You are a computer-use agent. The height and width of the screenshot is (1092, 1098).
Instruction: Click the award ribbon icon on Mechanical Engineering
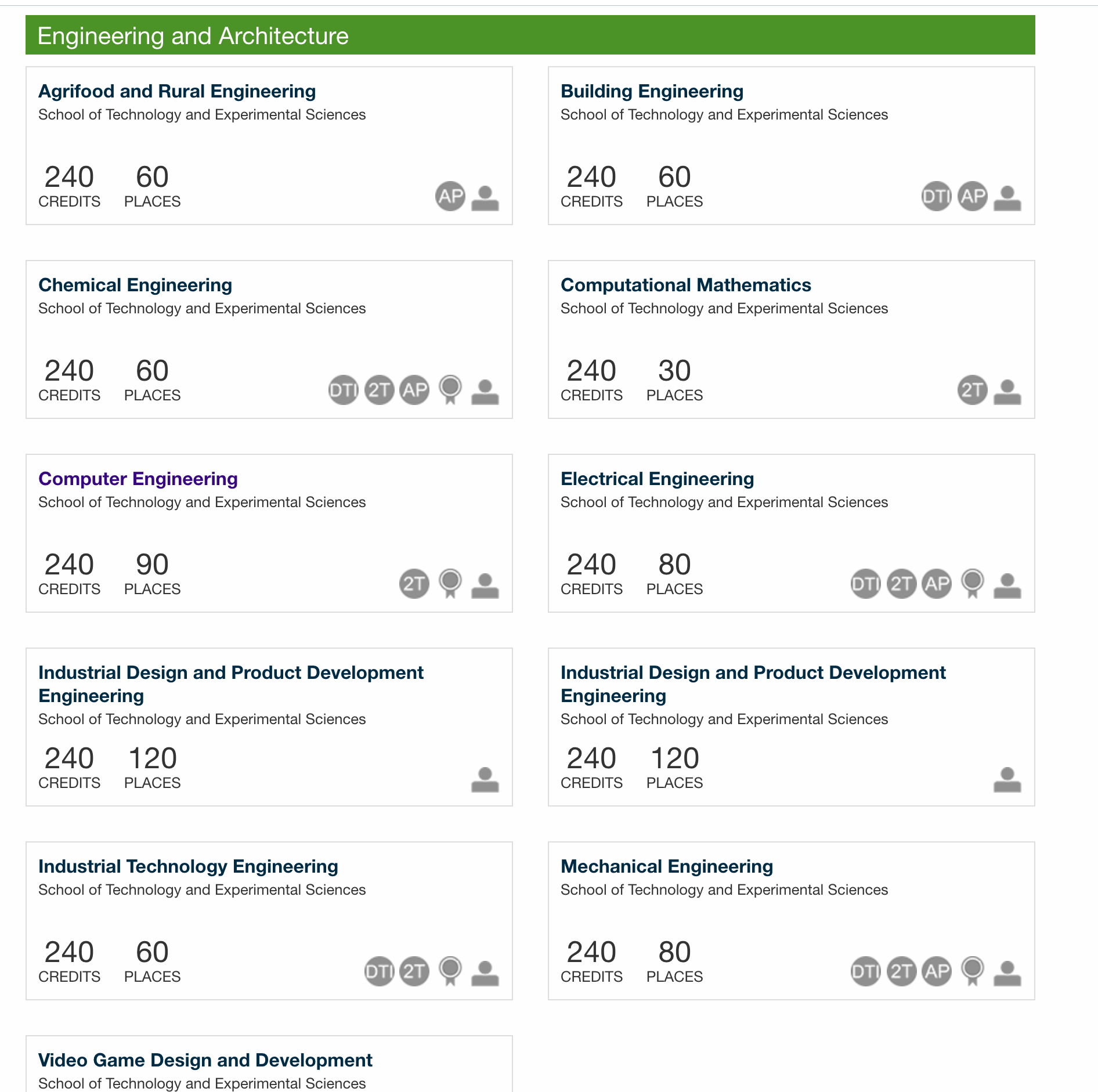pyautogui.click(x=973, y=971)
